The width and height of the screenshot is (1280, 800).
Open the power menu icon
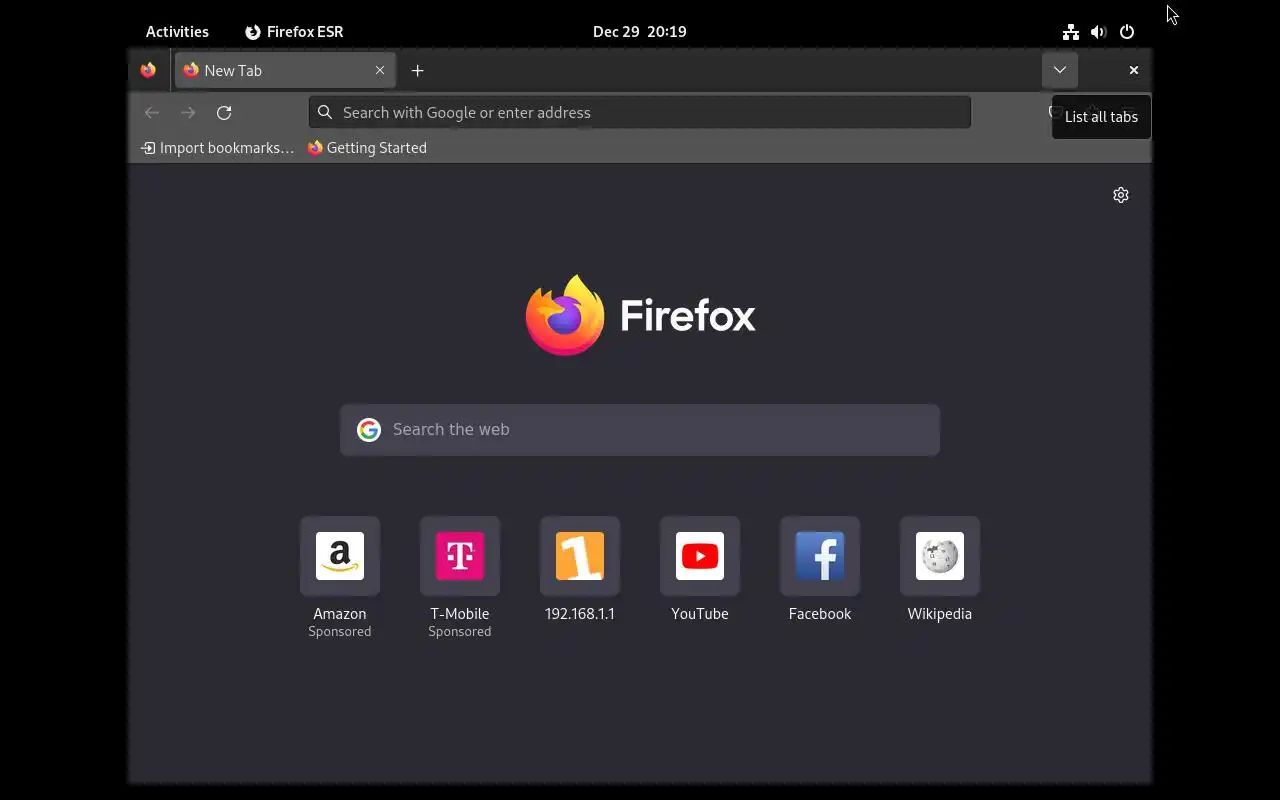1127,31
